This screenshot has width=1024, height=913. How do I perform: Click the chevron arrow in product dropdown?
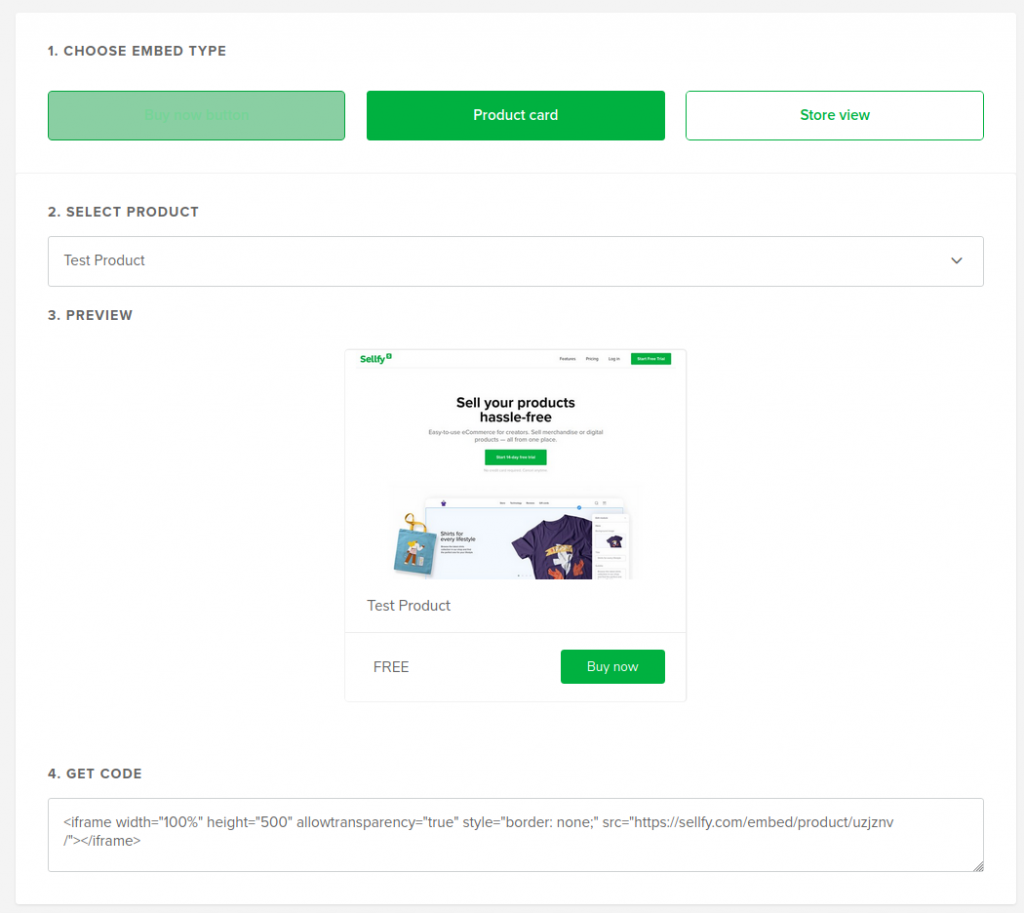tap(957, 261)
